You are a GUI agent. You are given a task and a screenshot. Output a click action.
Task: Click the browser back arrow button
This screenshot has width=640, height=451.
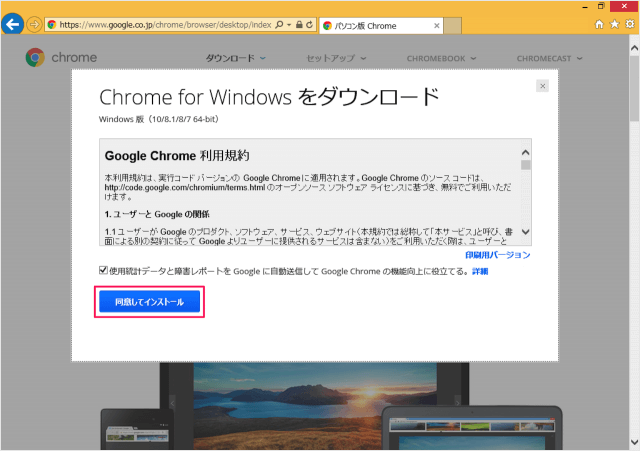[12, 25]
